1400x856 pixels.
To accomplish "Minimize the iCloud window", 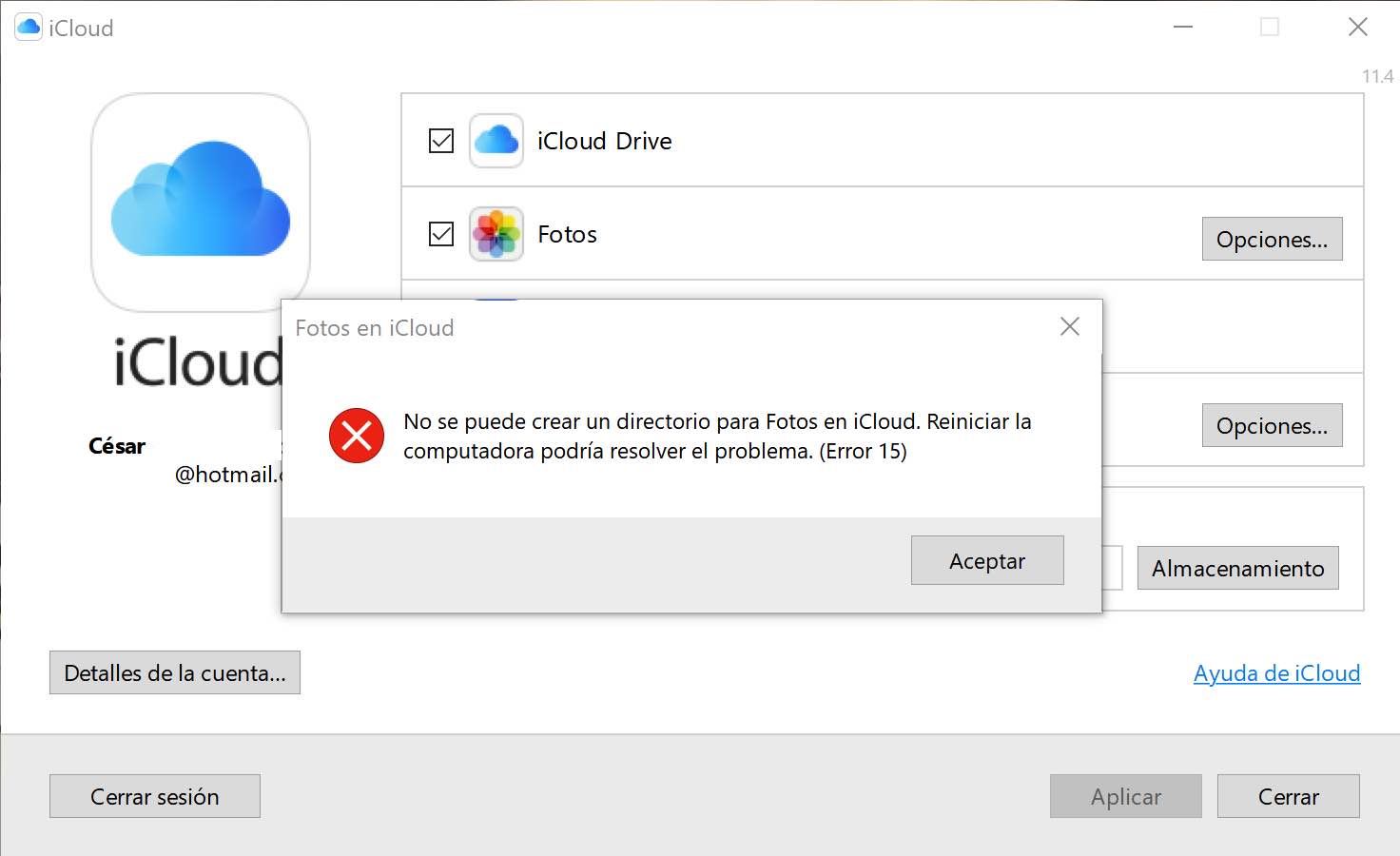I will (x=1183, y=28).
